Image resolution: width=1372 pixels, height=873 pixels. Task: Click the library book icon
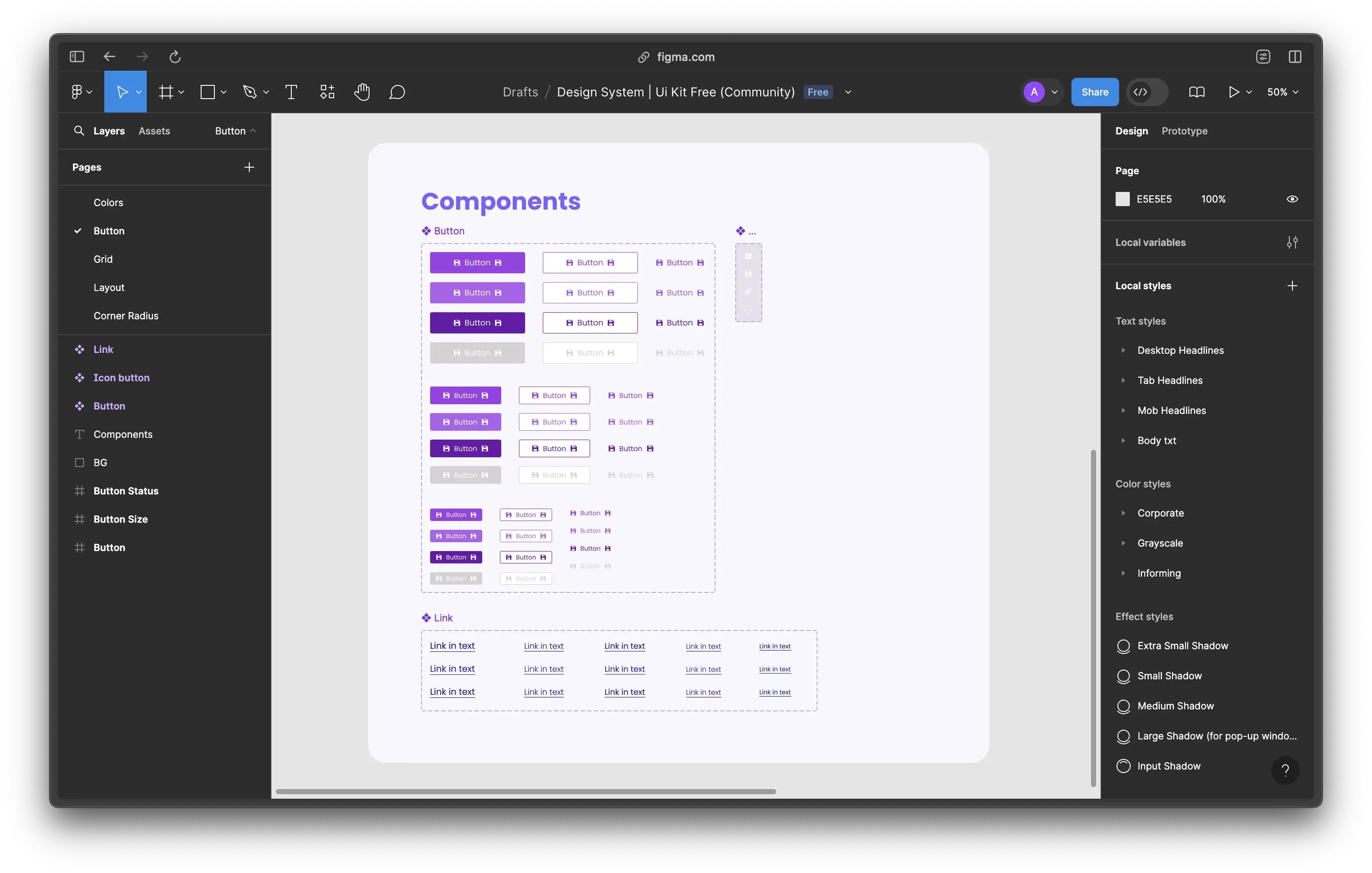(x=1197, y=92)
